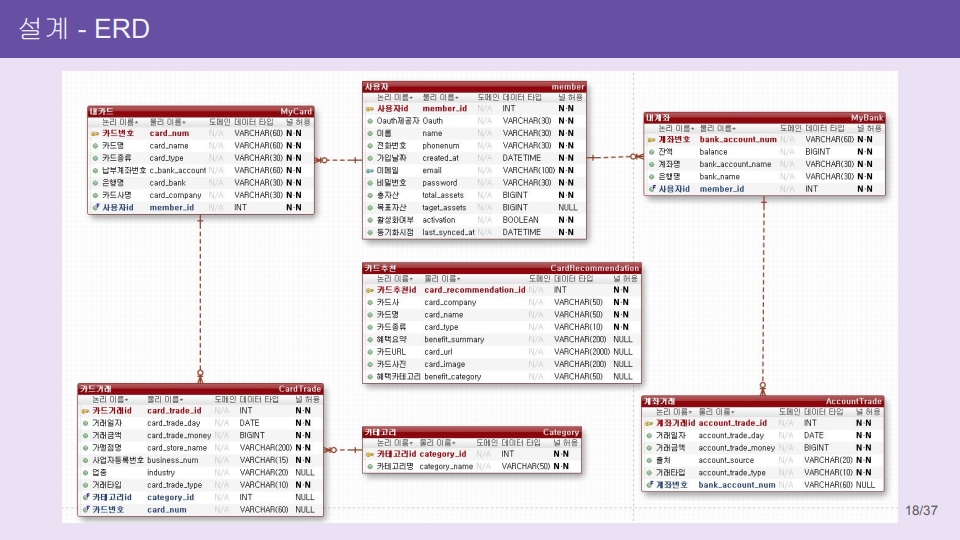This screenshot has width=960, height=540.
Task: Click card_company in MyCard table
Action: pos(175,195)
